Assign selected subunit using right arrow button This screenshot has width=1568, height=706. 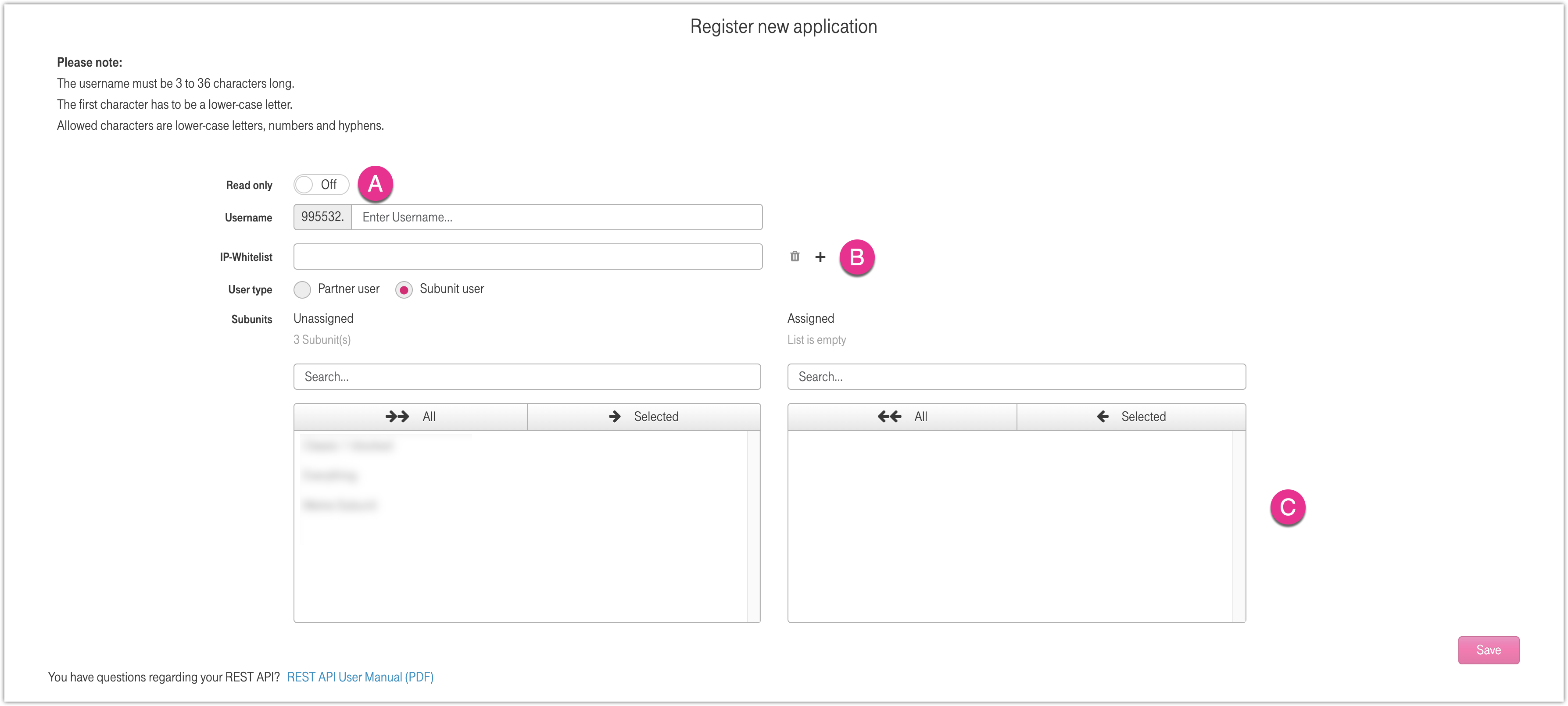pos(644,416)
